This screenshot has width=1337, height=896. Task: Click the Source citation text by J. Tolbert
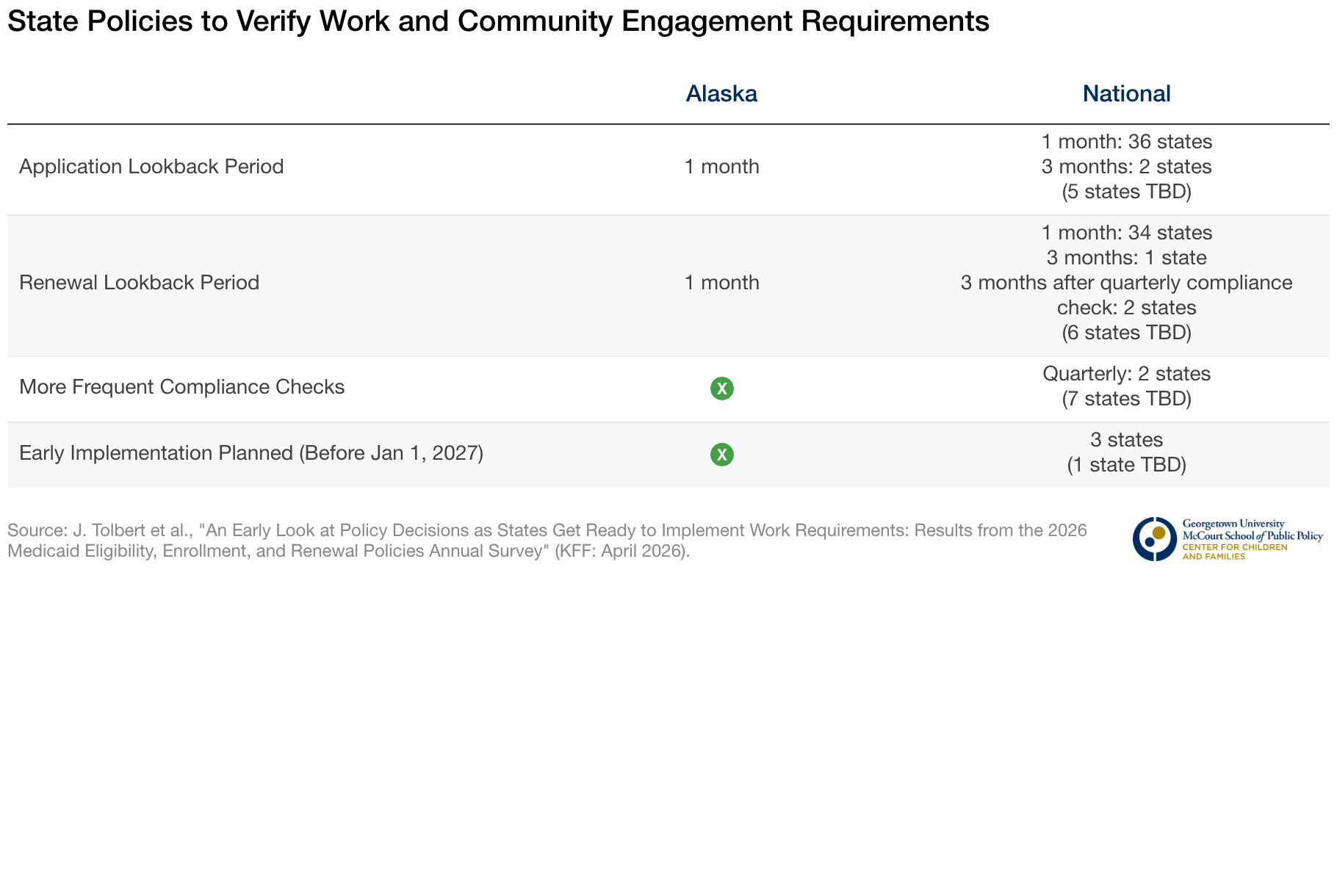pyautogui.click(x=547, y=541)
